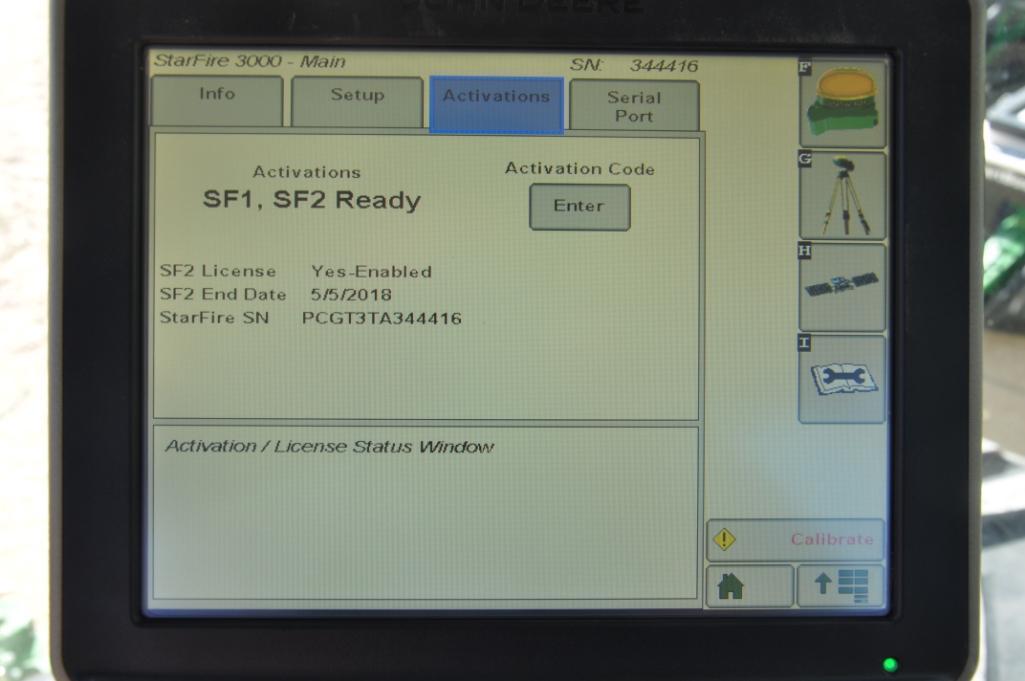Select the Activations heading above SF1 status
This screenshot has height=681, width=1025.
[307, 172]
